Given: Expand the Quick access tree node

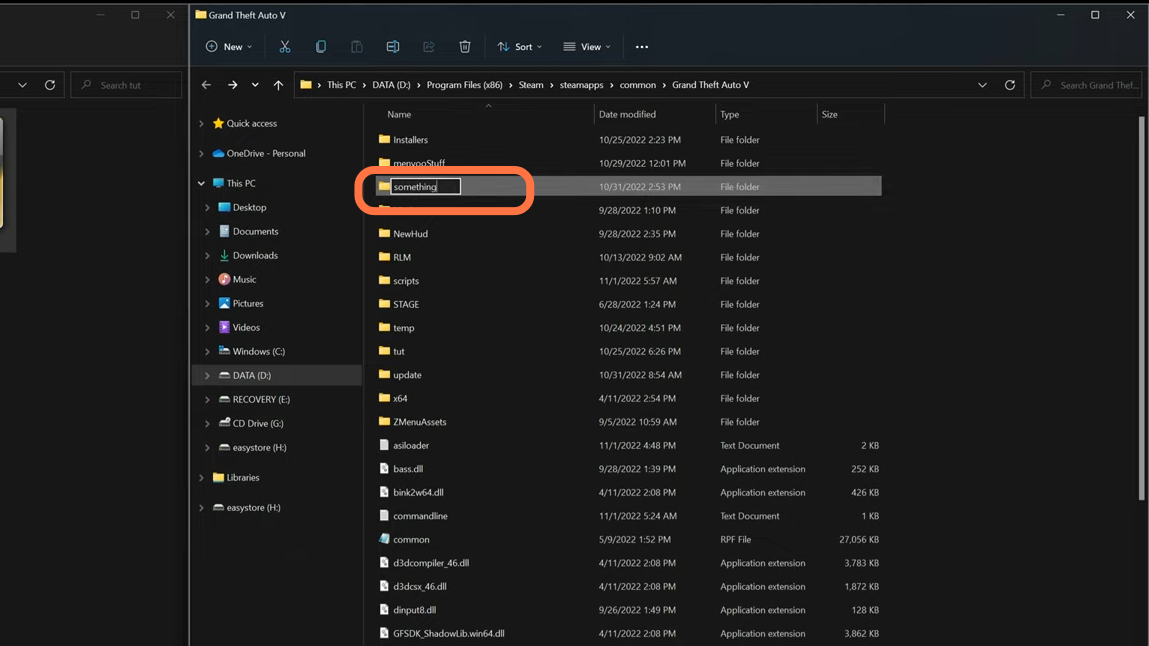Looking at the screenshot, I should pyautogui.click(x=202, y=124).
